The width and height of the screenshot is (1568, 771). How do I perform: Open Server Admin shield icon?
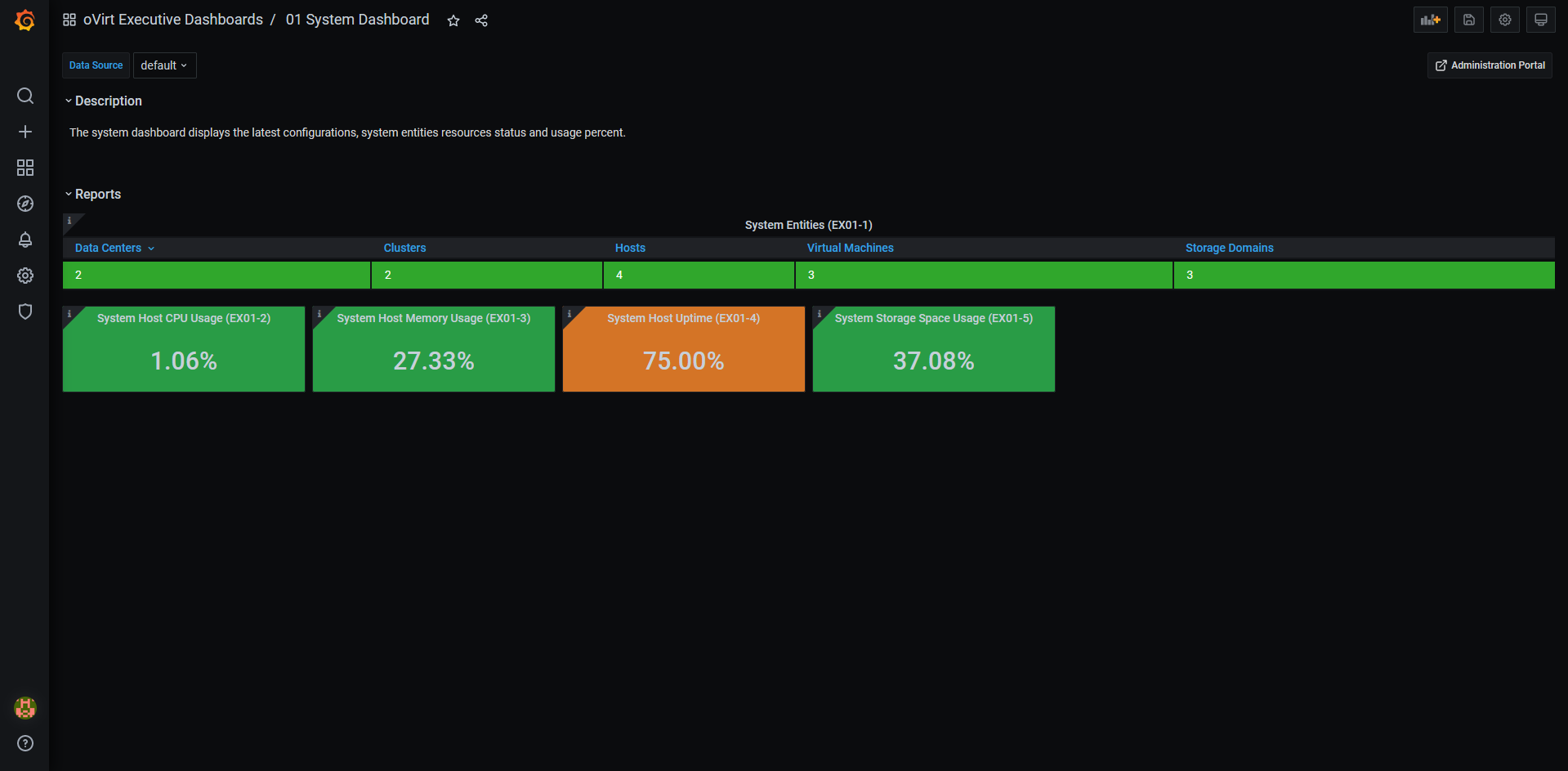pyautogui.click(x=25, y=312)
